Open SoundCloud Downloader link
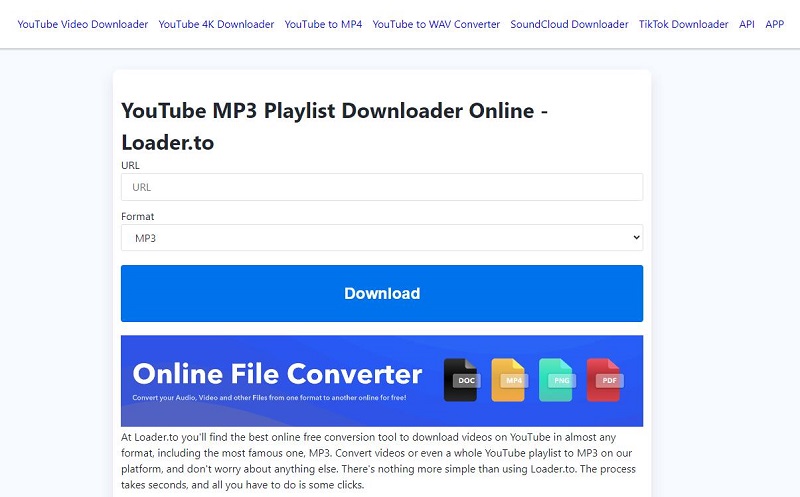 569,24
